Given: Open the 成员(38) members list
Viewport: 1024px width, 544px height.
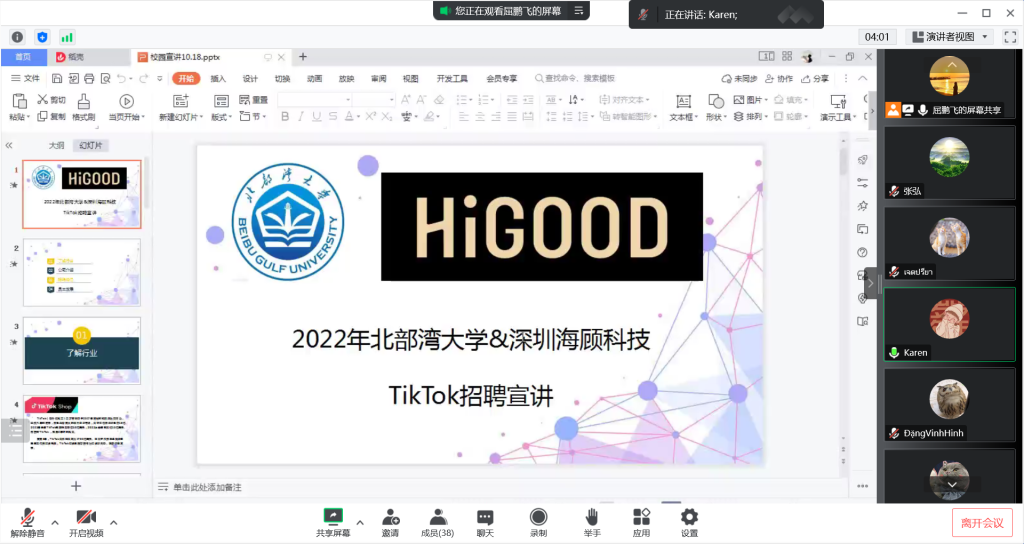Looking at the screenshot, I should [x=437, y=521].
